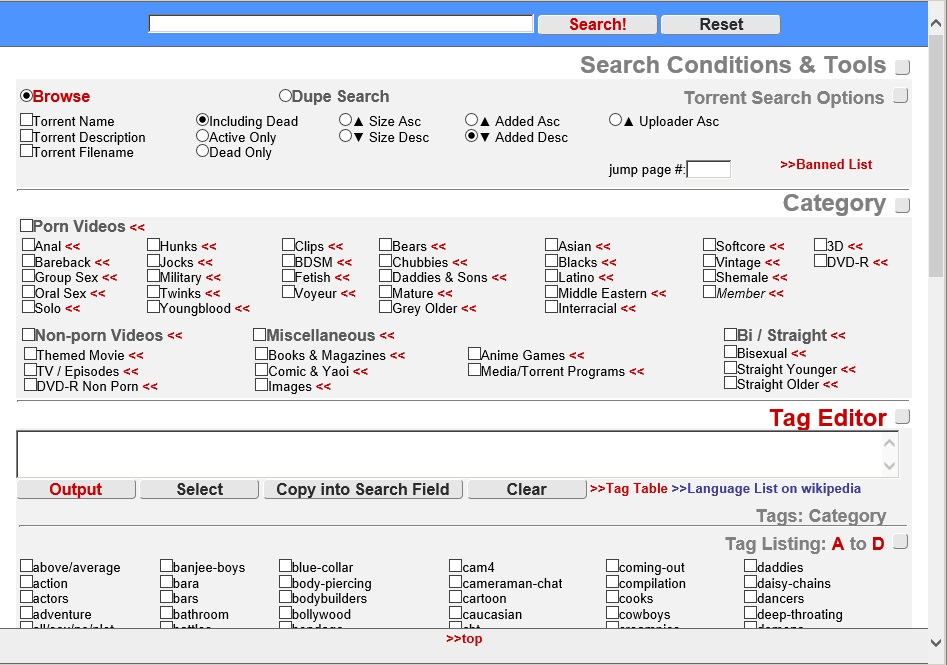Jump to letter A in Tag Listing
Viewport: 947px width, 665px height.
pos(837,544)
